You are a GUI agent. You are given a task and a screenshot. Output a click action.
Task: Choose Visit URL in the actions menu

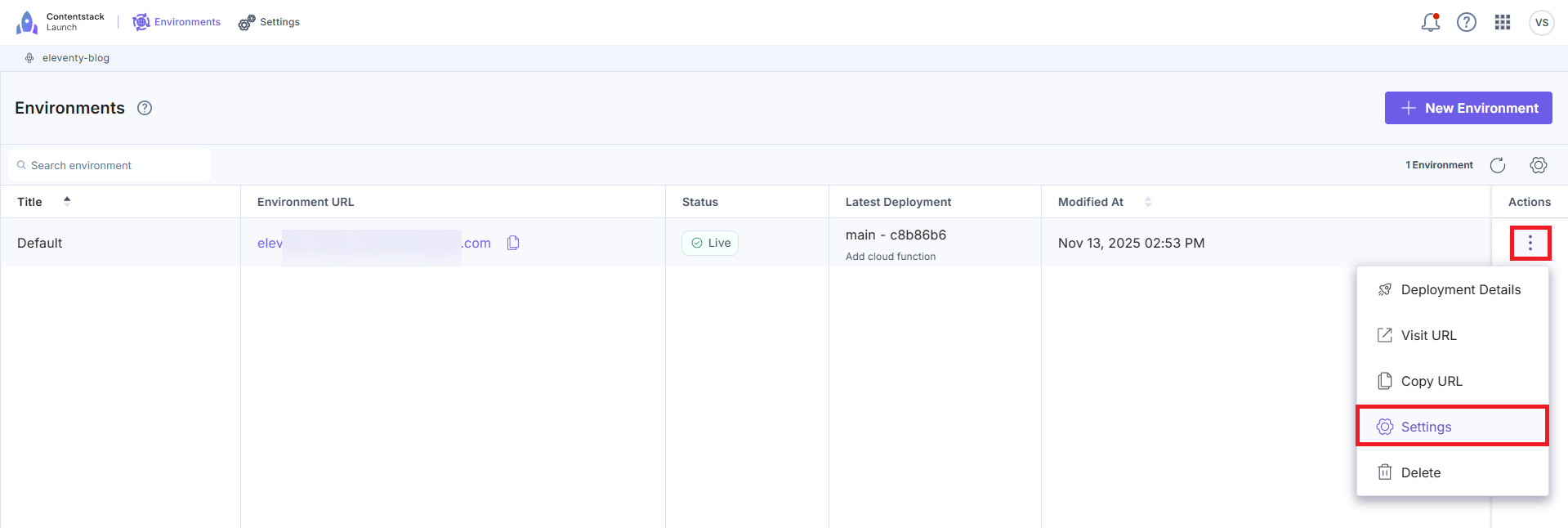pos(1428,336)
